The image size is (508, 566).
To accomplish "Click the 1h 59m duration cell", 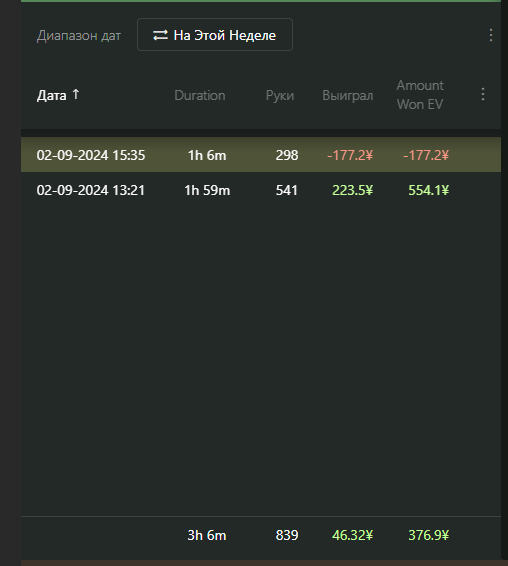I will 207,190.
